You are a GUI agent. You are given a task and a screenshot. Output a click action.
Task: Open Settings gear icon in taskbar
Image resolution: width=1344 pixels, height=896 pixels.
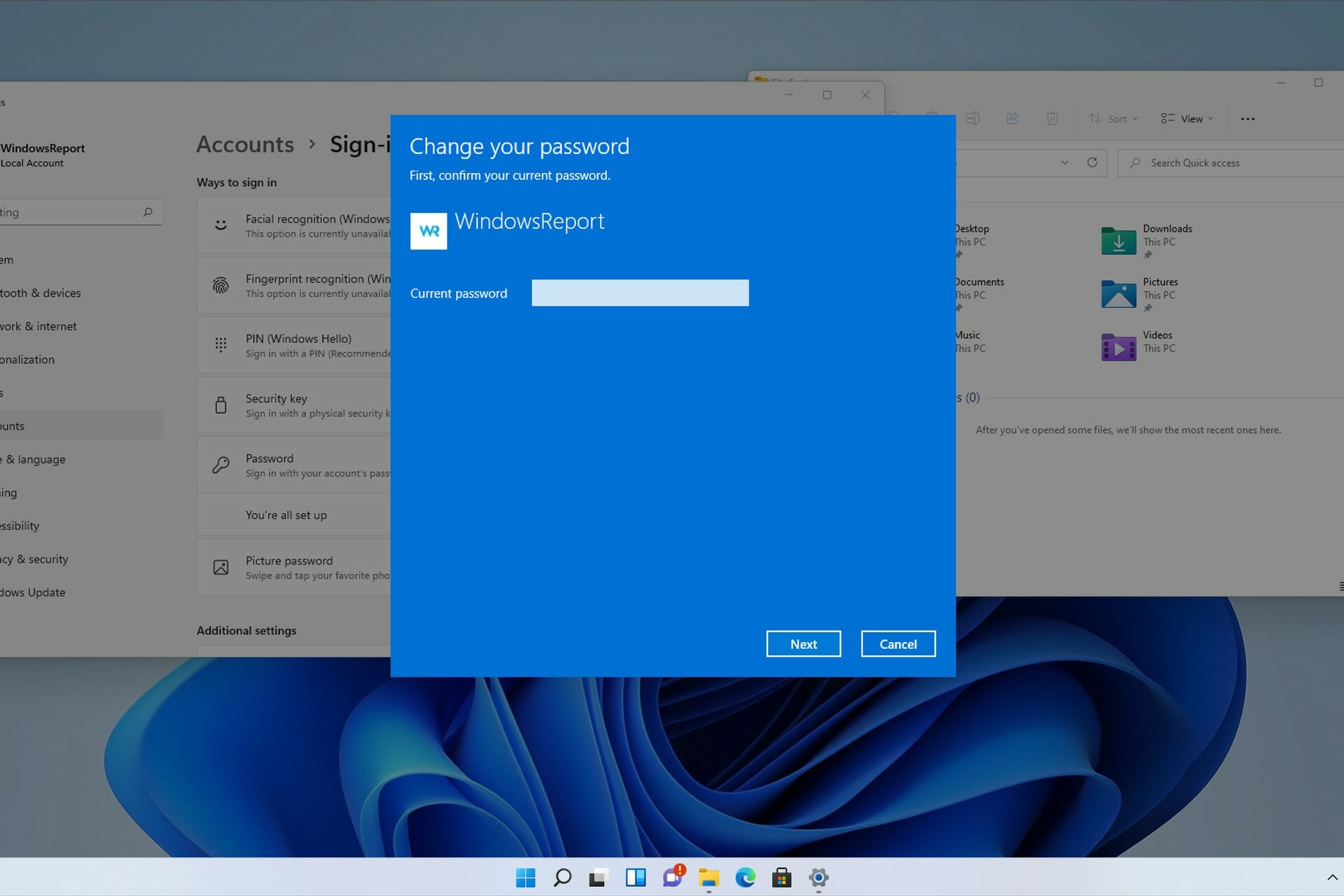[x=818, y=878]
